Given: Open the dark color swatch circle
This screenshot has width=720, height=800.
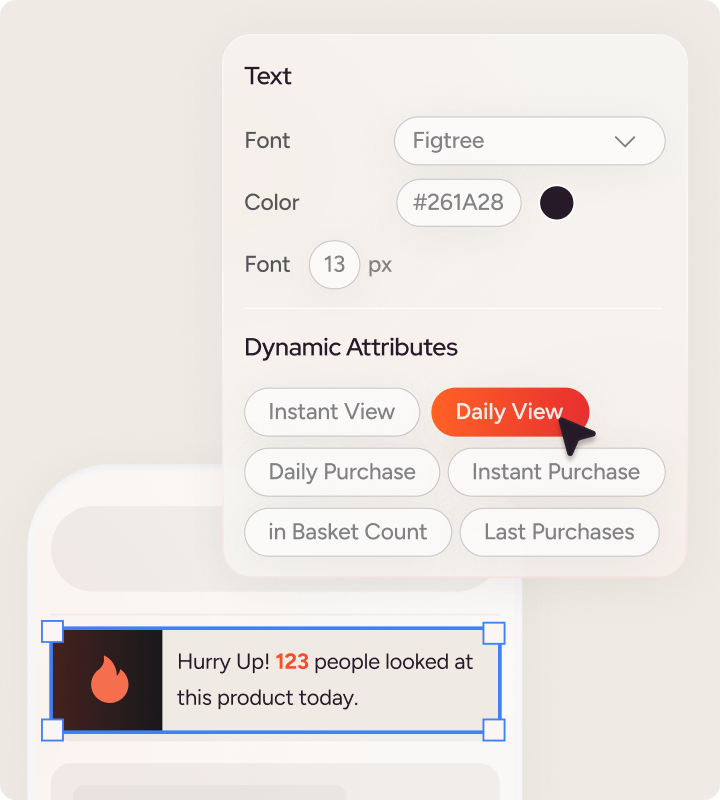Looking at the screenshot, I should tap(557, 203).
